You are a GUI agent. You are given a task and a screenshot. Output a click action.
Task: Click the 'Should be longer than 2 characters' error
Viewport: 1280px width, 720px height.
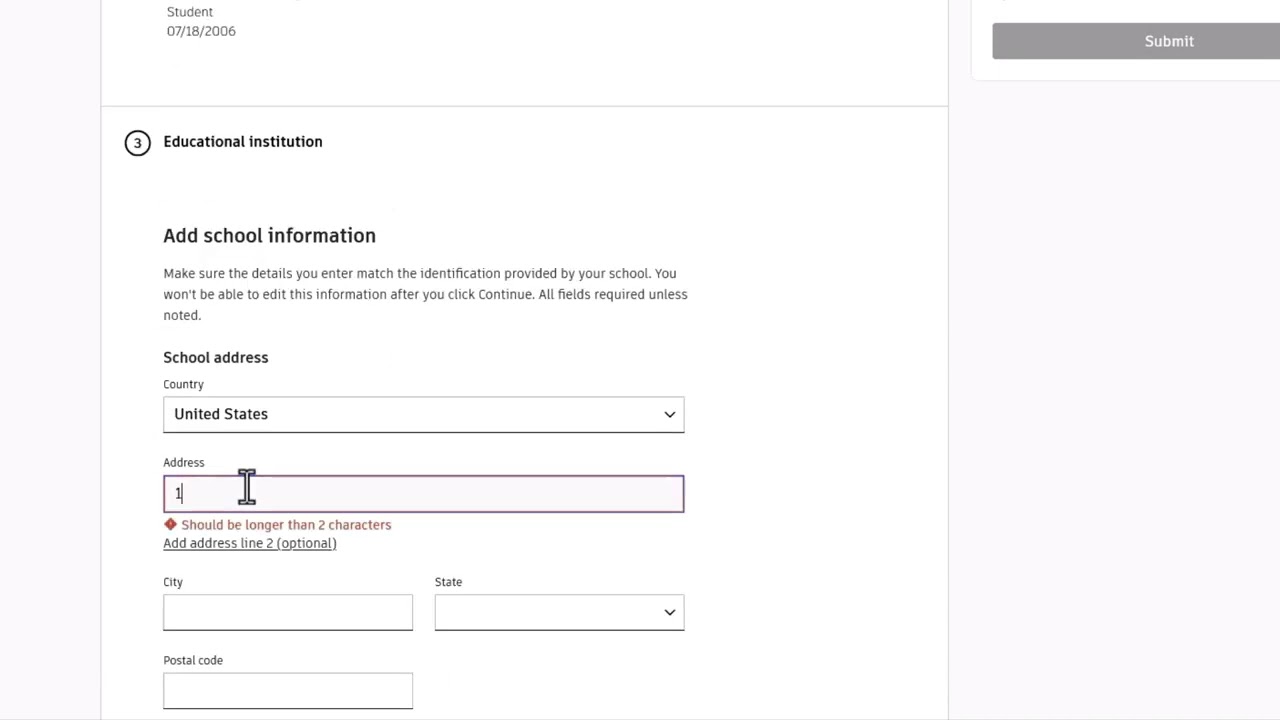point(286,524)
